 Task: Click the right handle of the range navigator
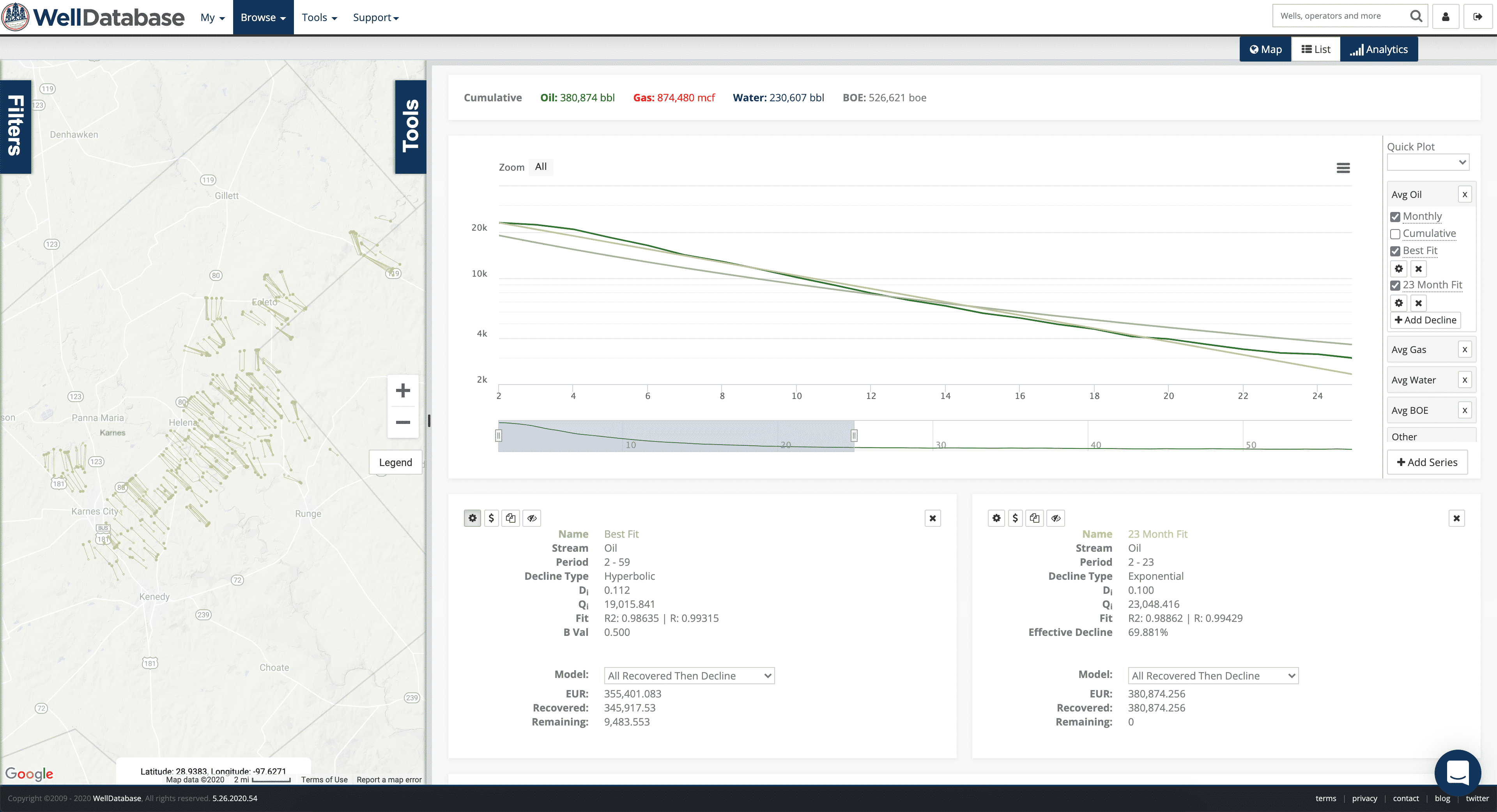pyautogui.click(x=854, y=436)
